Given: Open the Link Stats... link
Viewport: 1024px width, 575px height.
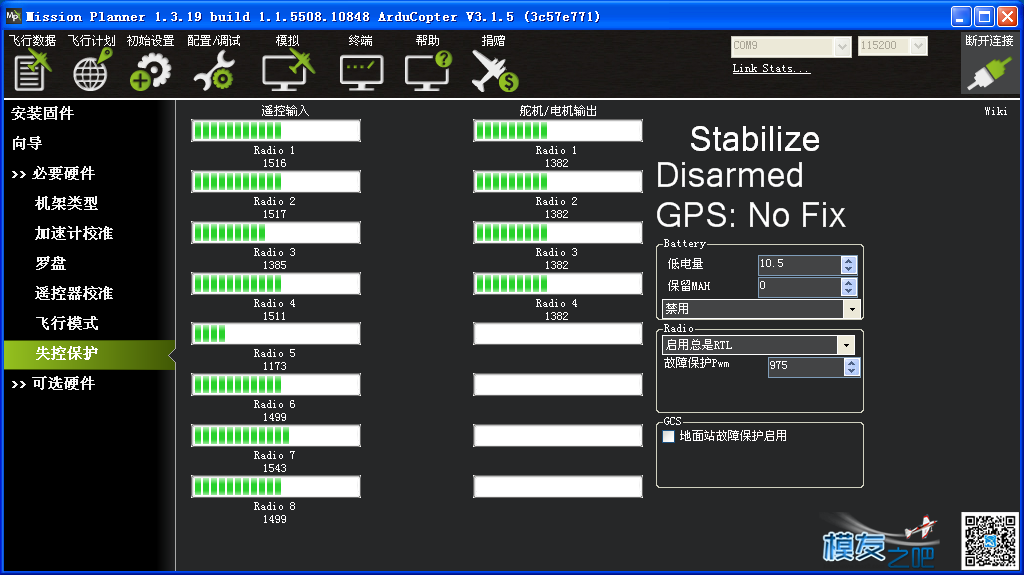Looking at the screenshot, I should point(771,69).
